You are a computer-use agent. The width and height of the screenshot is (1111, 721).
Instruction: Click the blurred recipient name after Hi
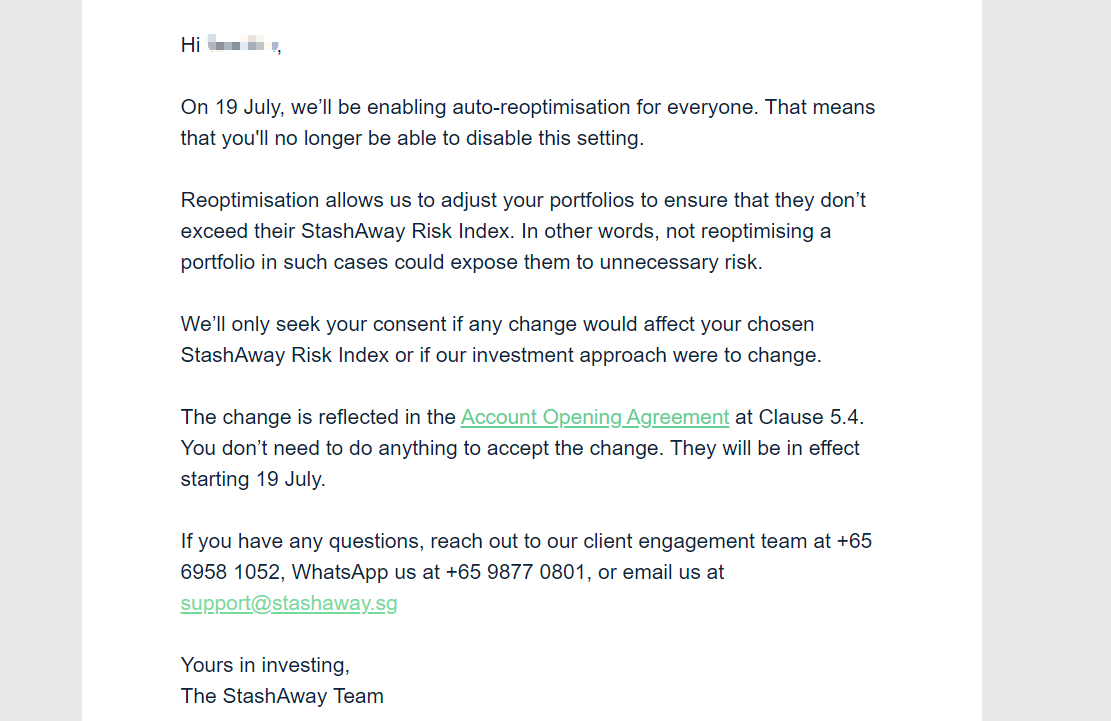point(243,45)
